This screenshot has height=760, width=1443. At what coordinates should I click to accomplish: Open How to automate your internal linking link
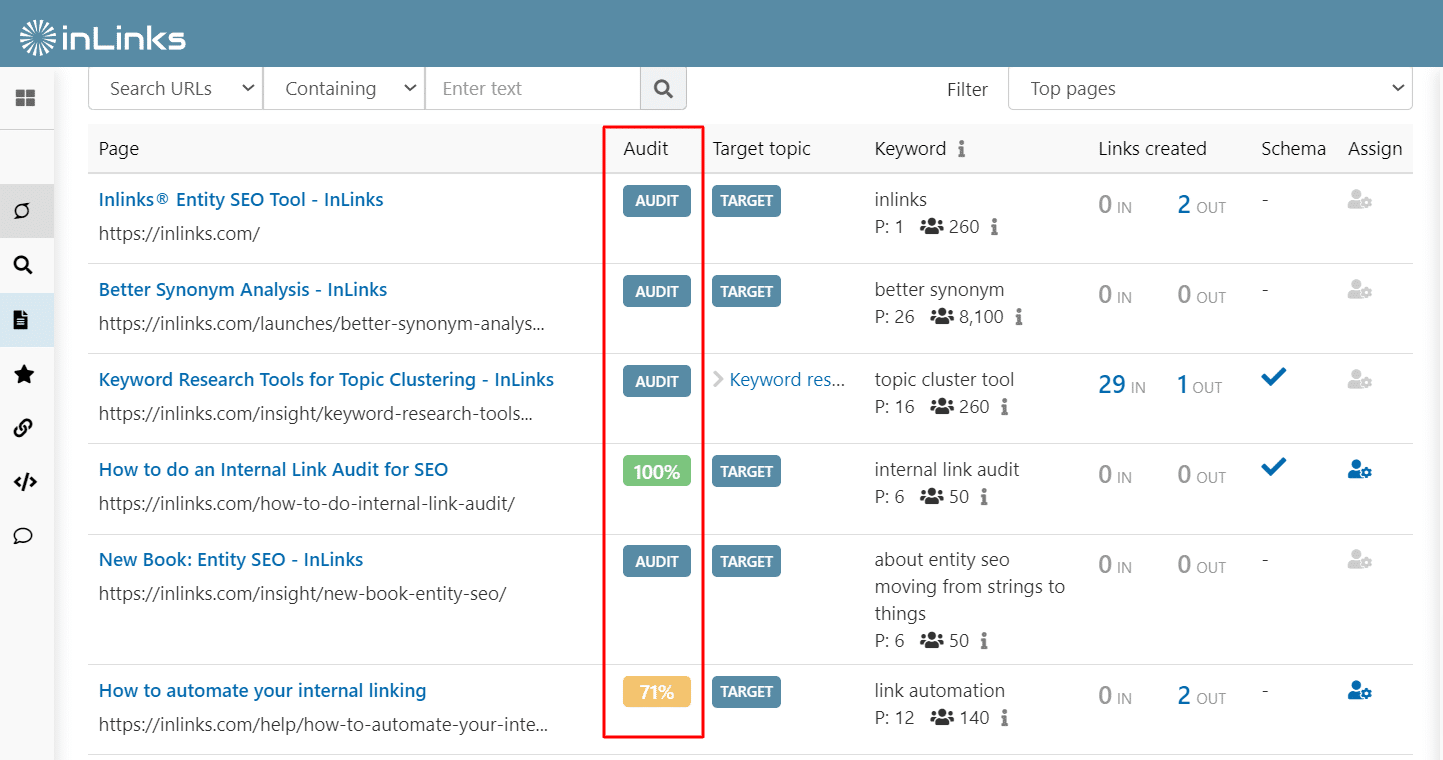[x=262, y=691]
